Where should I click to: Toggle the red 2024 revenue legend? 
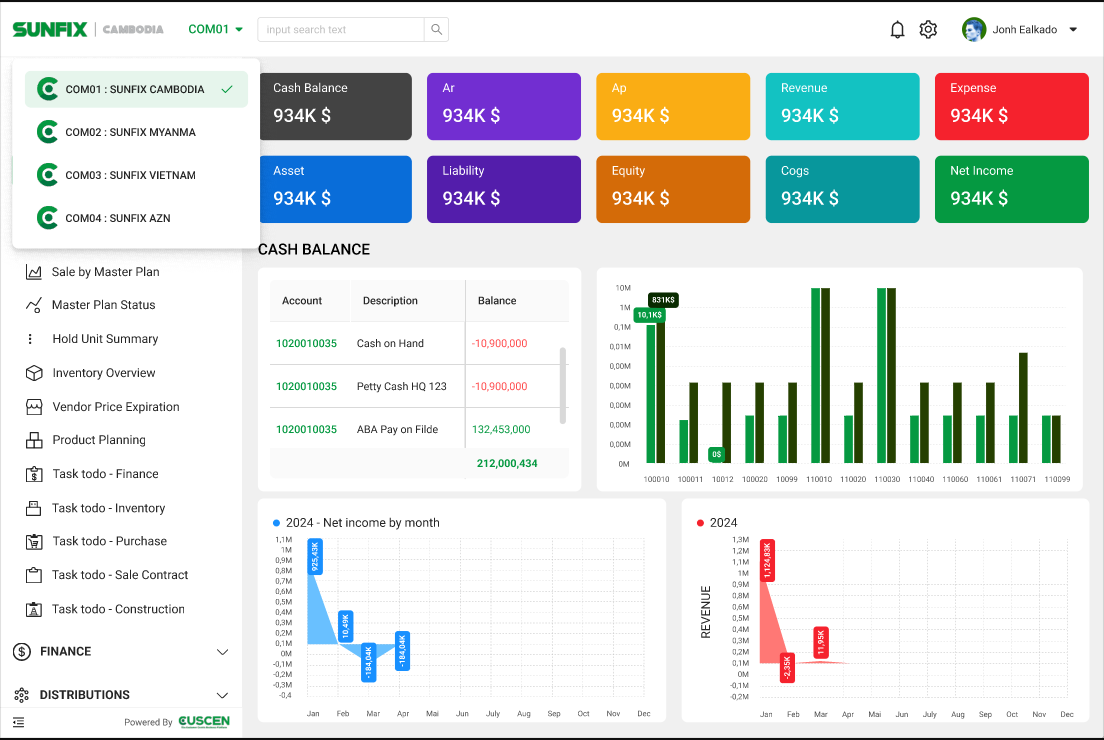point(717,522)
